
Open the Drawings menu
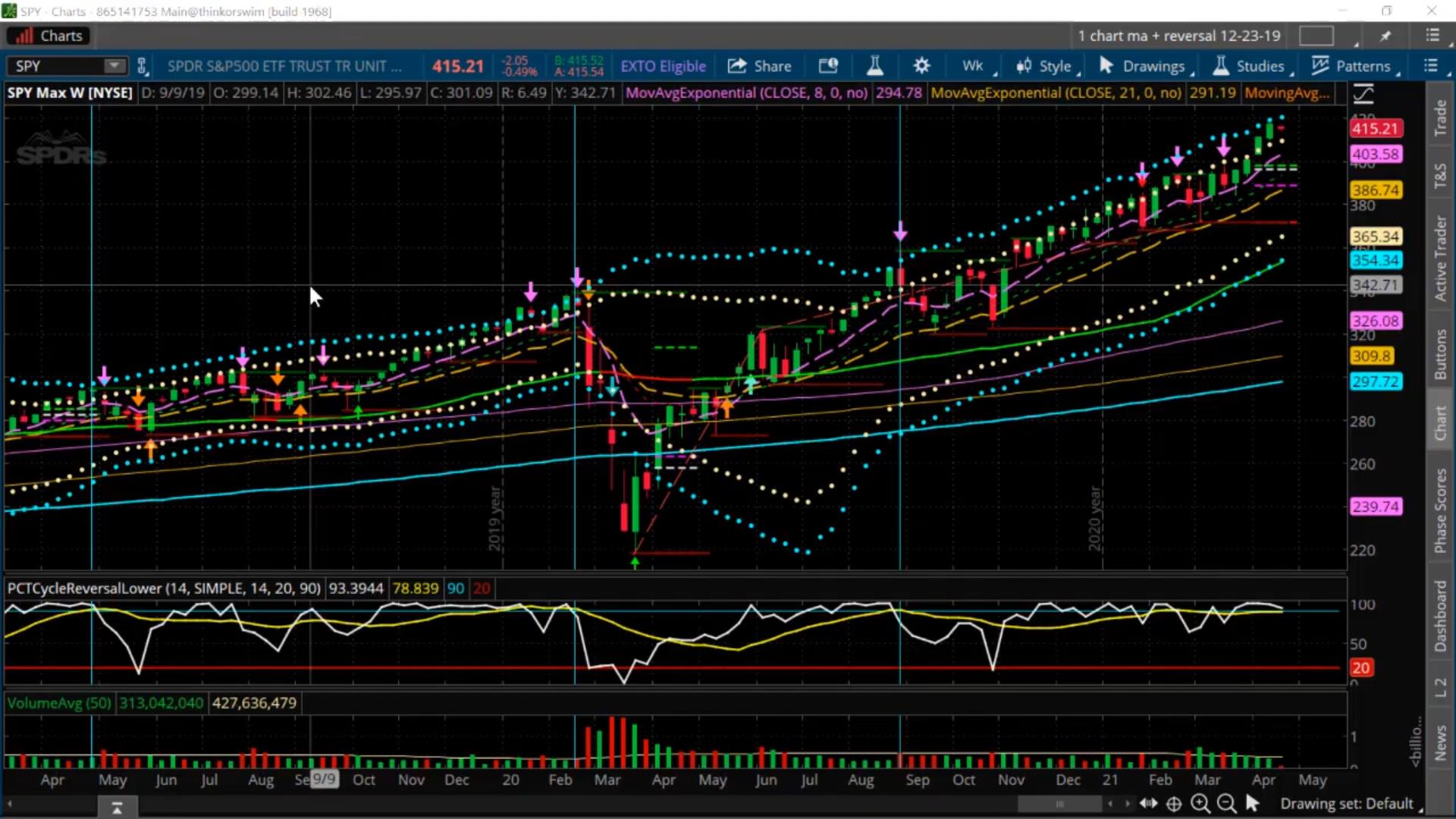pos(1143,66)
